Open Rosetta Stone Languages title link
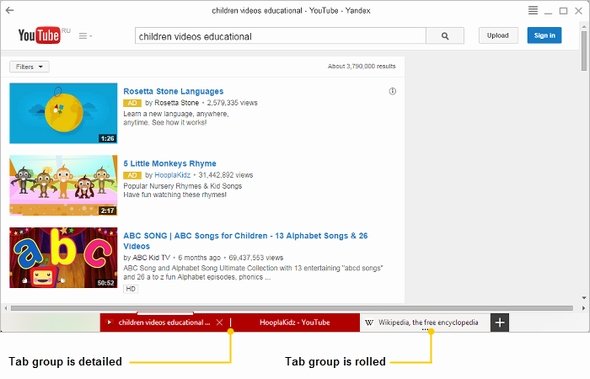590x379 pixels. coord(173,91)
